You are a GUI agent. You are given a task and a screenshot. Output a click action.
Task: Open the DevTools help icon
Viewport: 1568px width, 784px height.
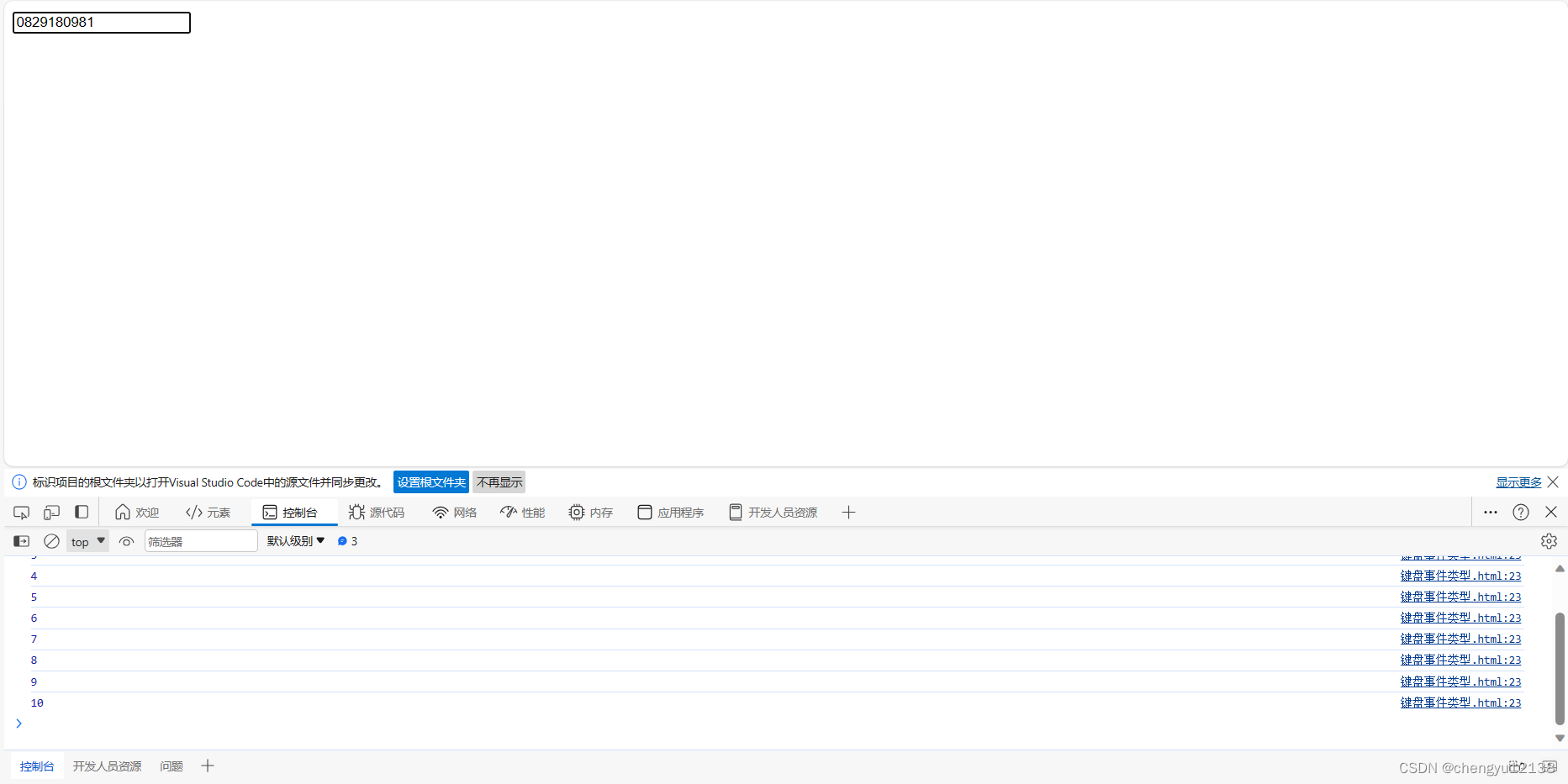point(1520,512)
